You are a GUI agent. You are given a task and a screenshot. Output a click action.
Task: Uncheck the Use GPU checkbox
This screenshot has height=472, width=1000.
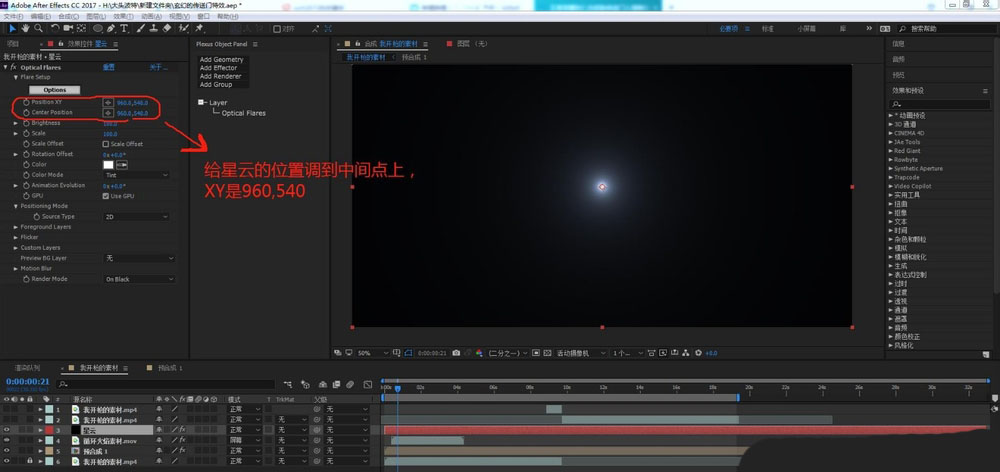click(x=107, y=196)
